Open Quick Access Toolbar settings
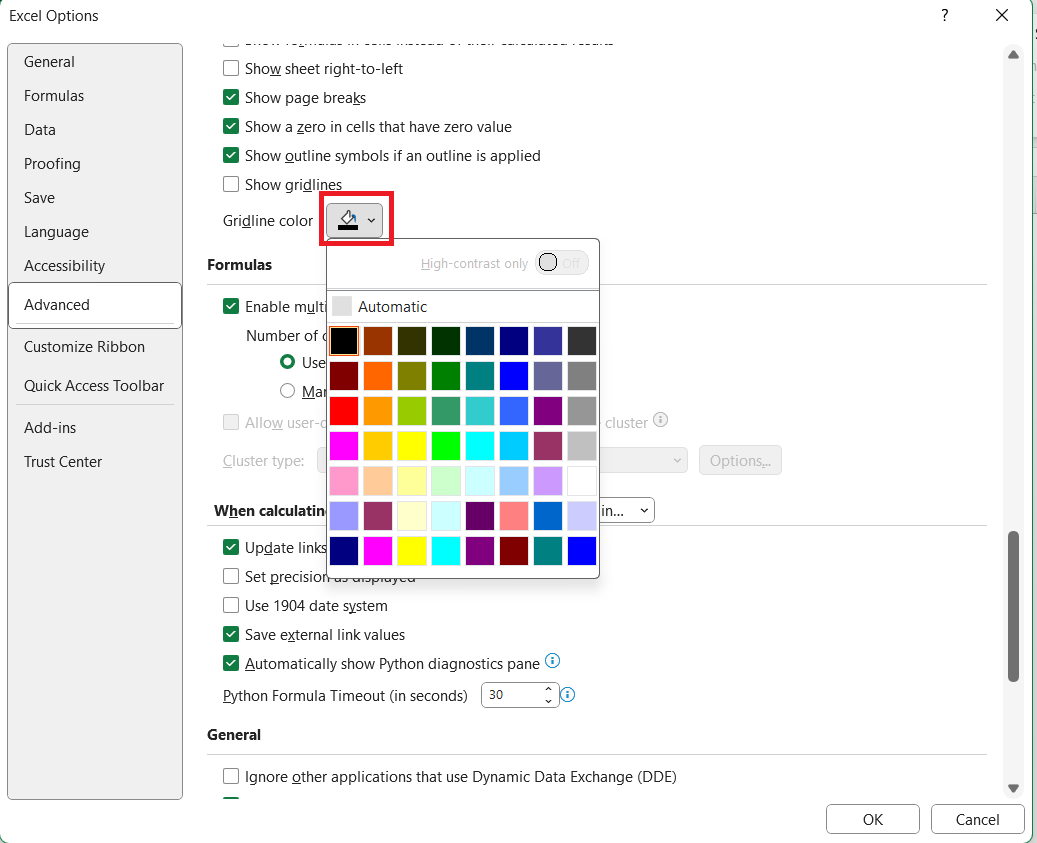This screenshot has width=1037, height=843. pos(95,386)
